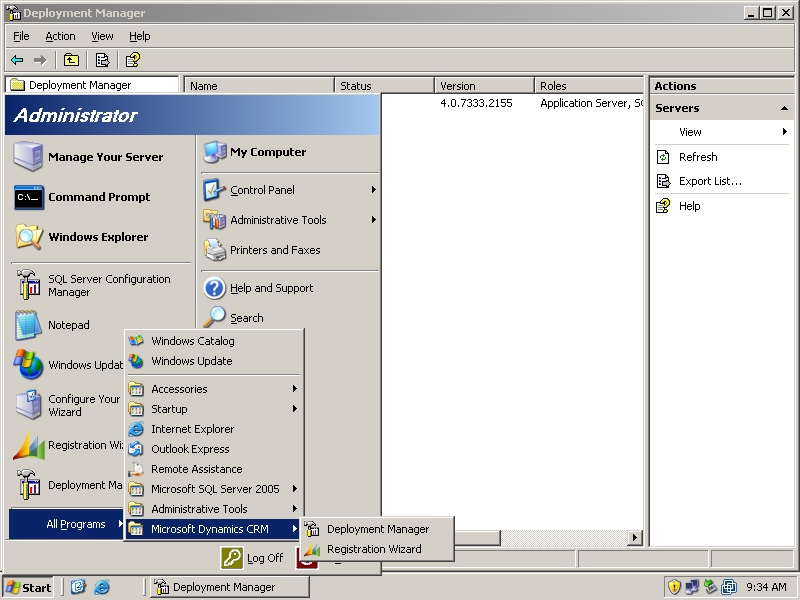Open Command Prompt from Start menu

[x=98, y=197]
